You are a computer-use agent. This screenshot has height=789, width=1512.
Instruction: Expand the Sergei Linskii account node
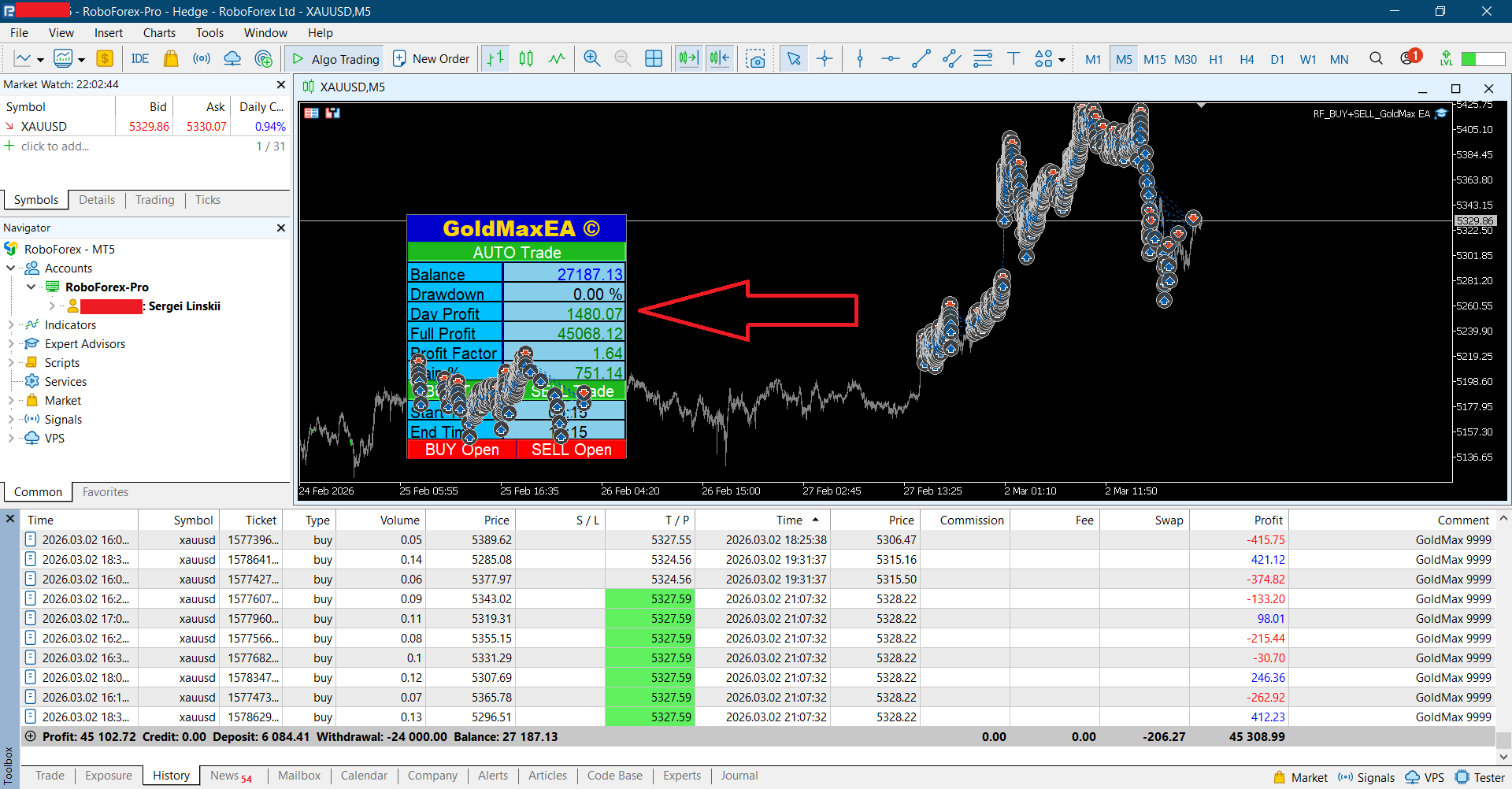pos(52,306)
